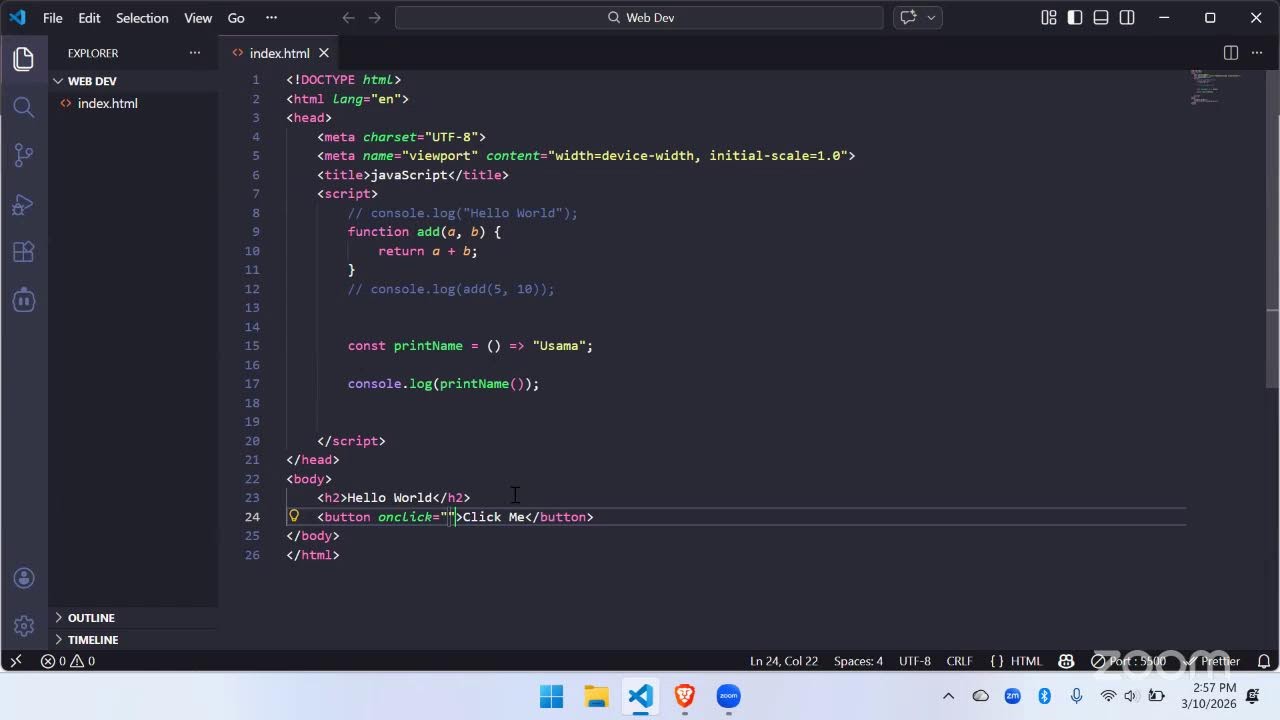Click the minimap code preview
The image size is (1280, 720).
(1214, 87)
